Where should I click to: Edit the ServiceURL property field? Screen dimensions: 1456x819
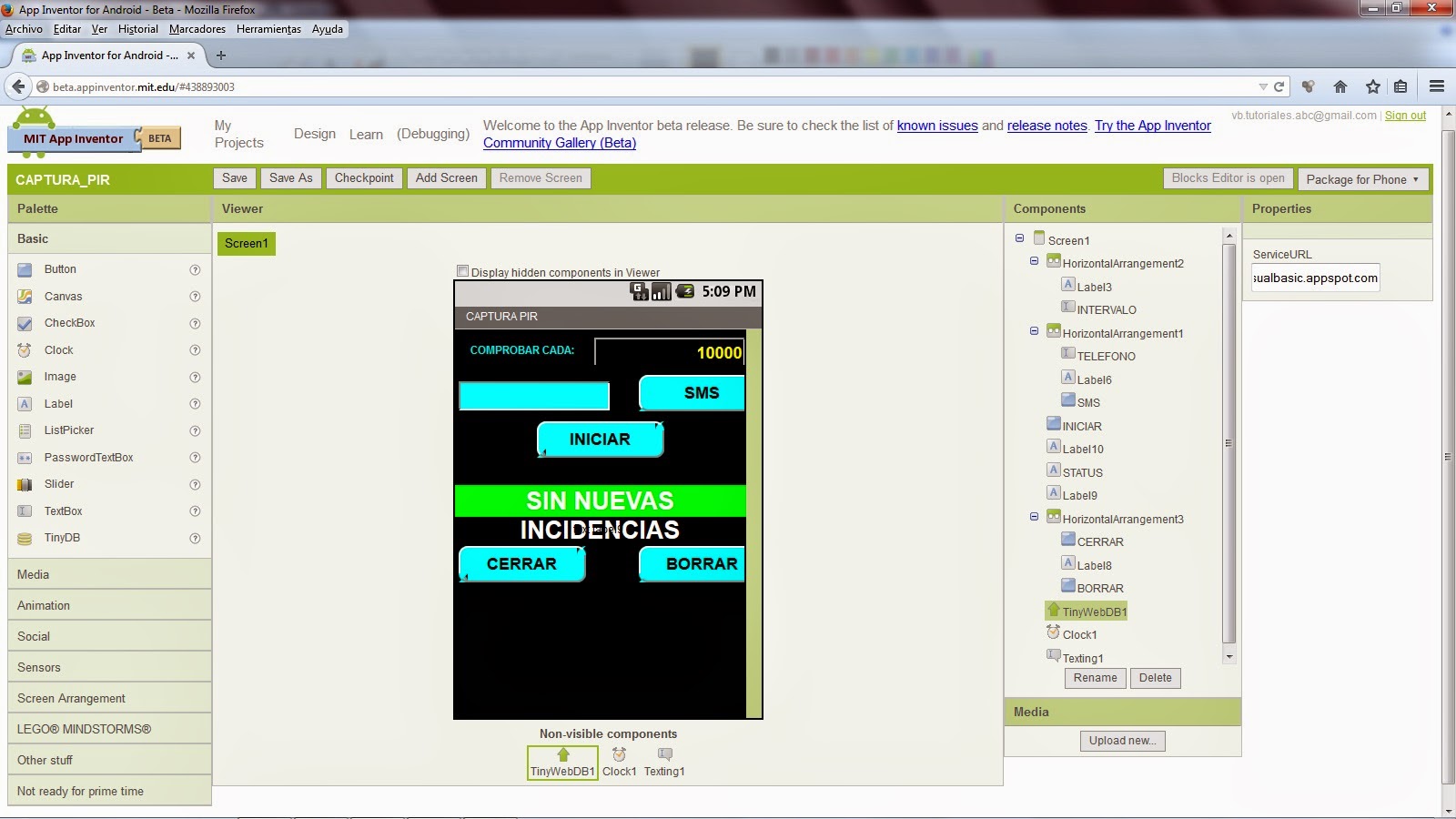coord(1316,278)
